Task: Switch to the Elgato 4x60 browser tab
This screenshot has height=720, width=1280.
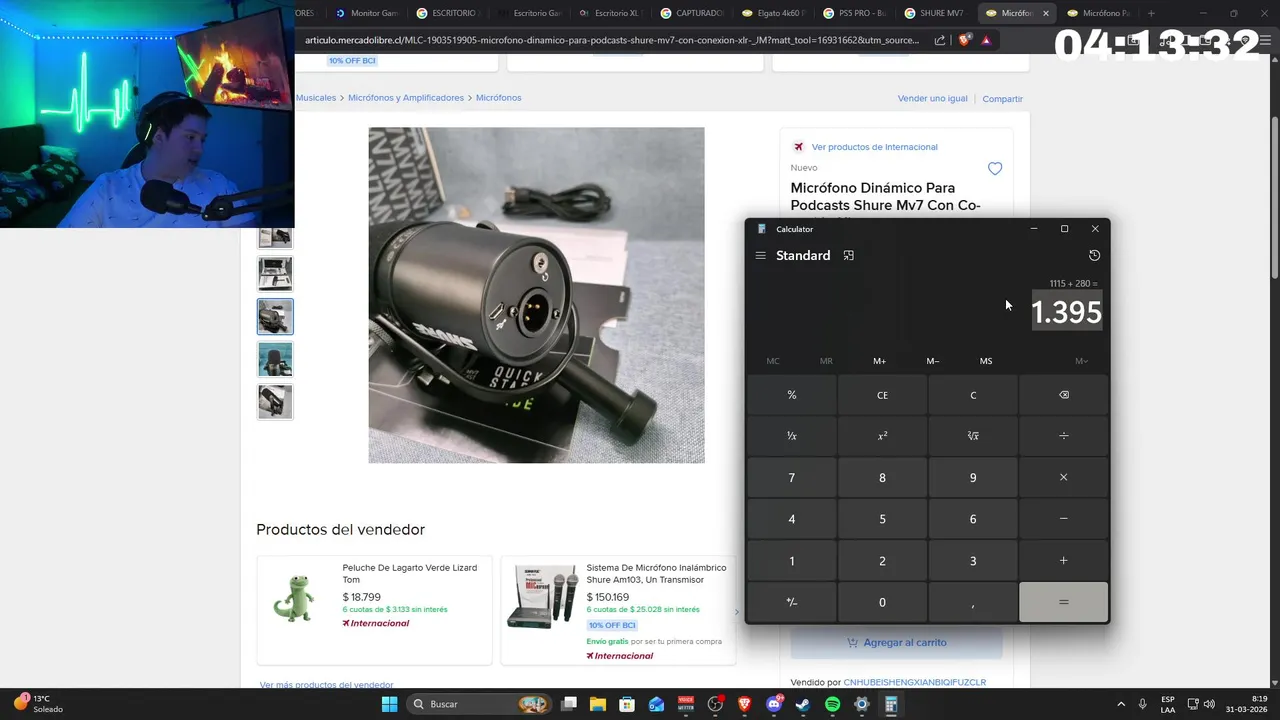Action: pos(773,13)
